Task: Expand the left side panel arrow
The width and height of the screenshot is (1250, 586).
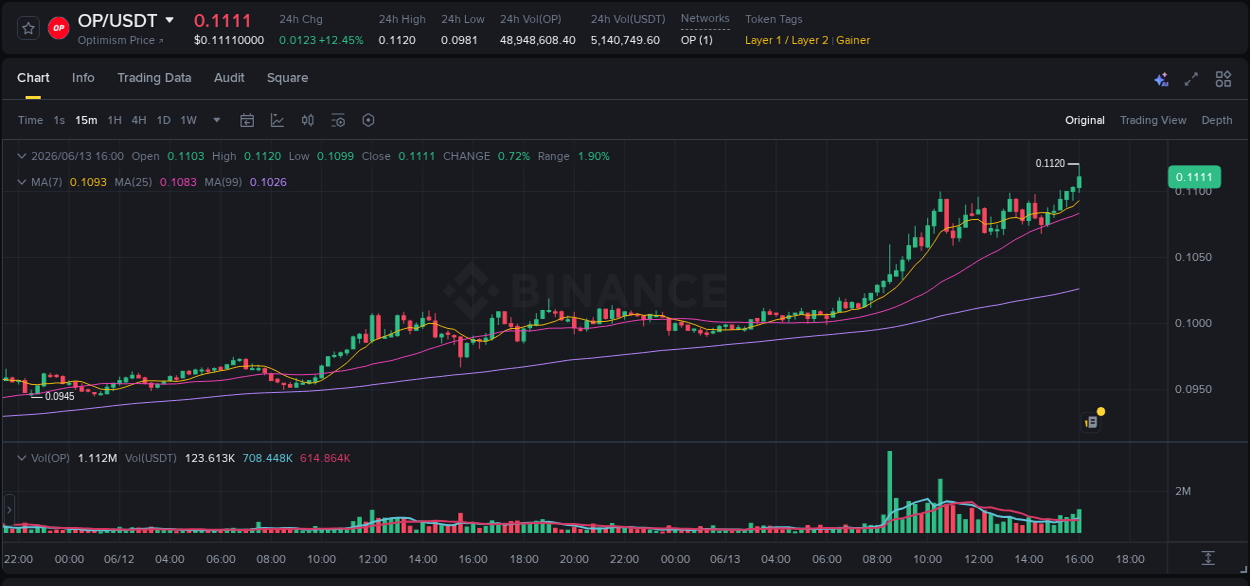Action: point(8,510)
